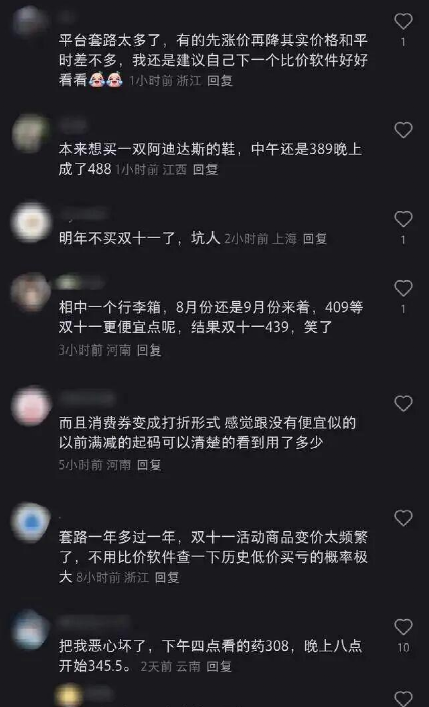
Task: Open the avatar of the 行李箱 commenter
Action: 31,292
